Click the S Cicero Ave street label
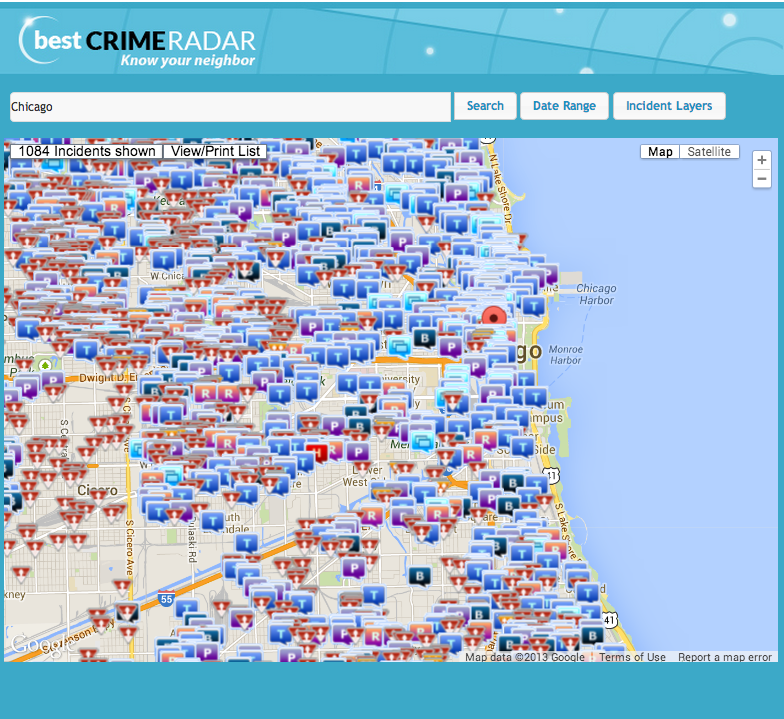The image size is (784, 719). tap(130, 548)
